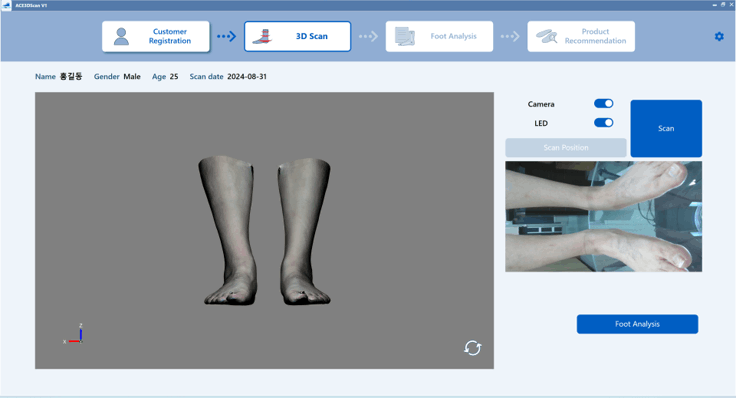Start scanning with the big Scan button
736x398 pixels.
click(x=666, y=128)
